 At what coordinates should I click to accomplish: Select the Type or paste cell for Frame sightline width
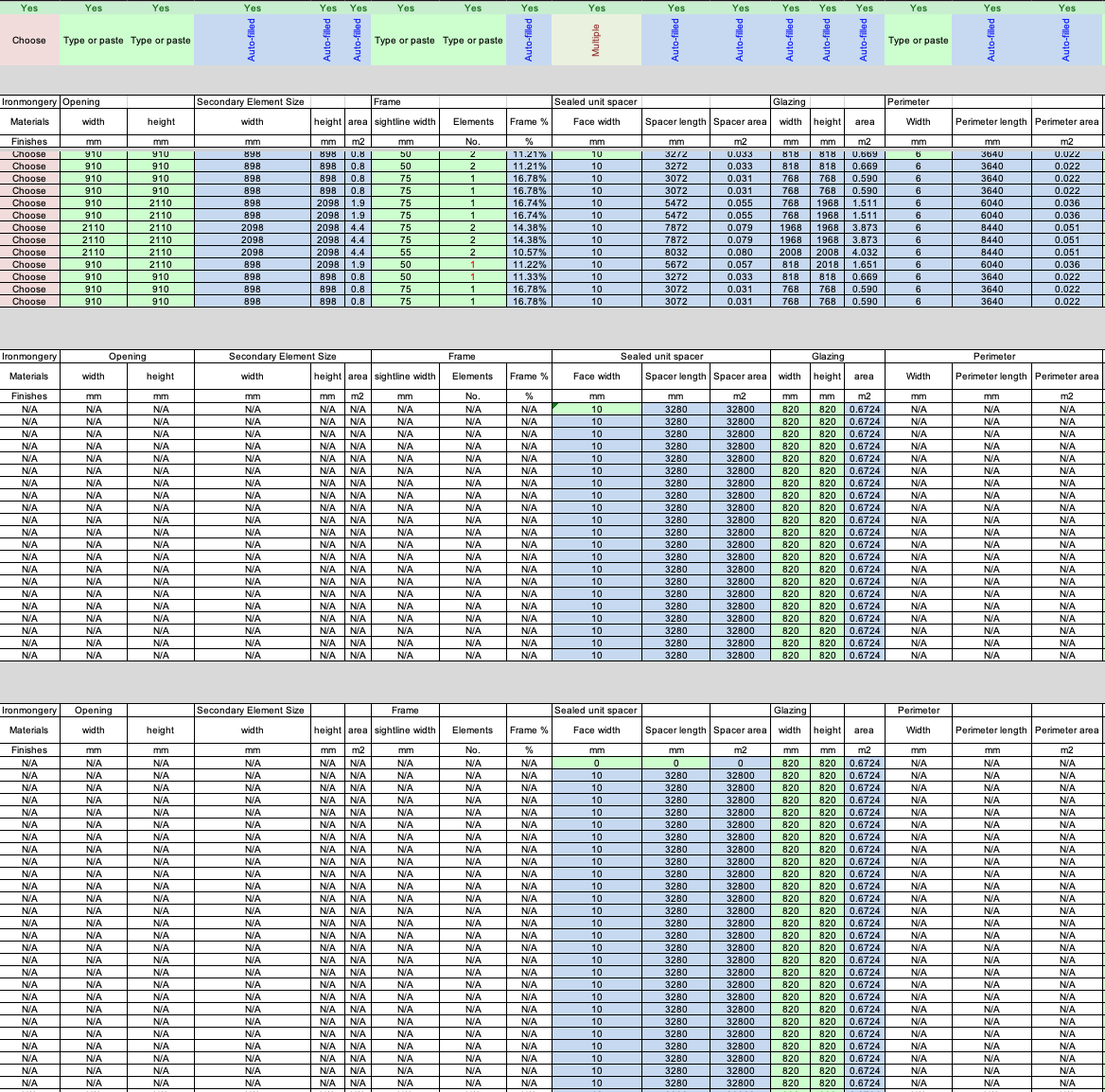405,39
